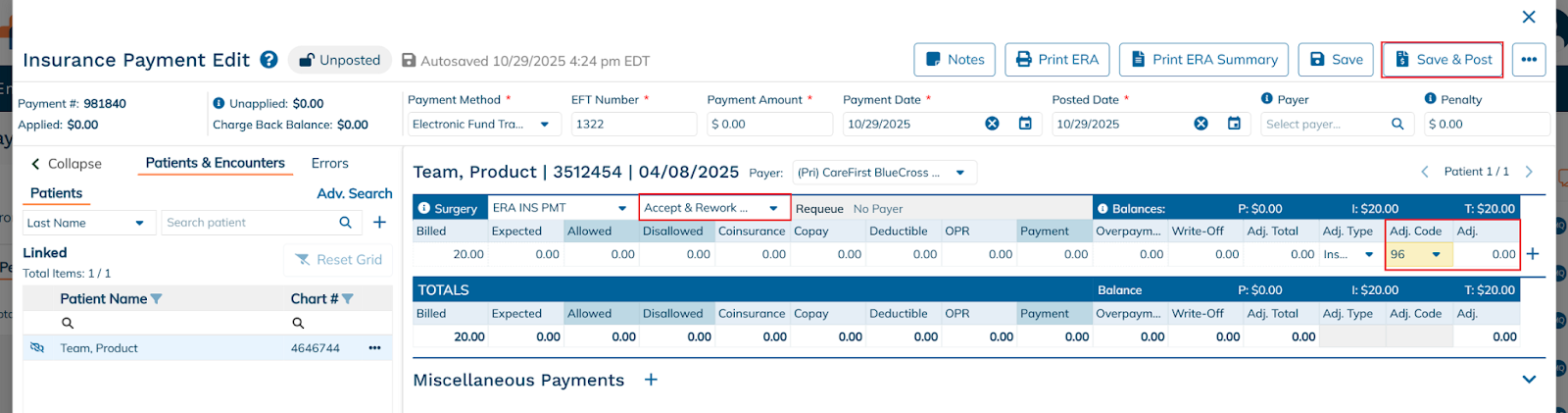
Task: Click the help question mark icon
Action: coord(269,60)
